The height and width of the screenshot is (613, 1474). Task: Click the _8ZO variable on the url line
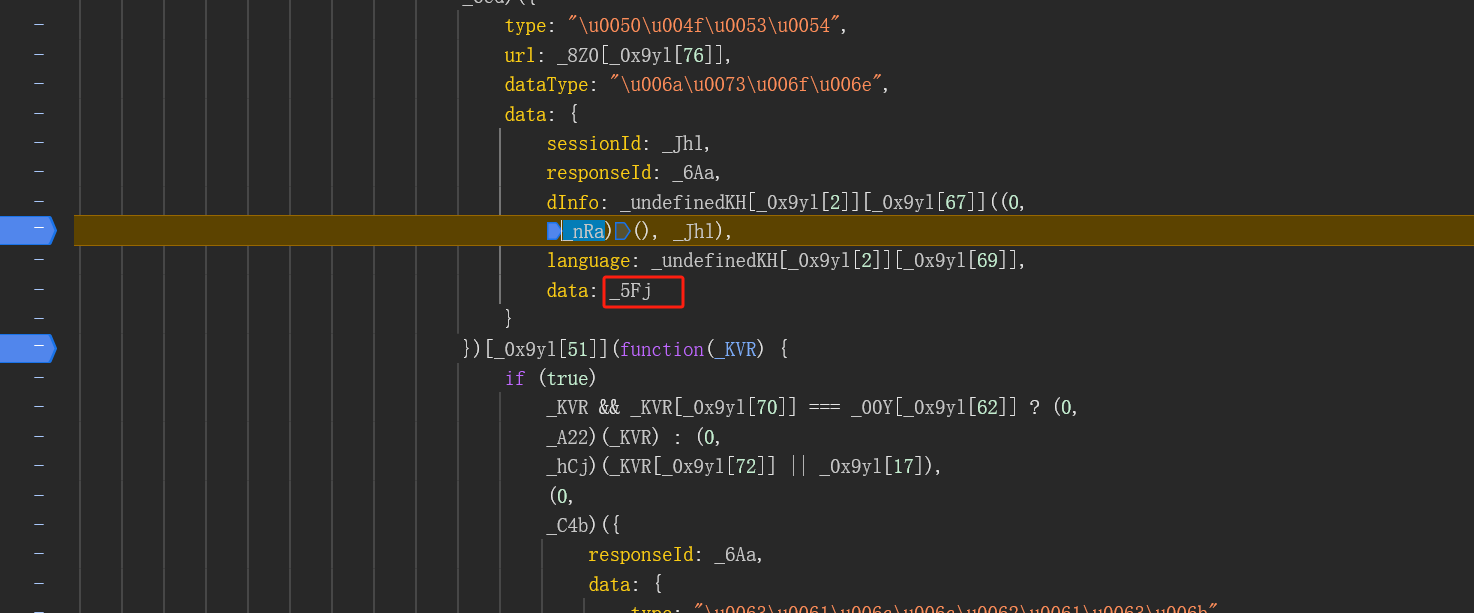tap(577, 55)
